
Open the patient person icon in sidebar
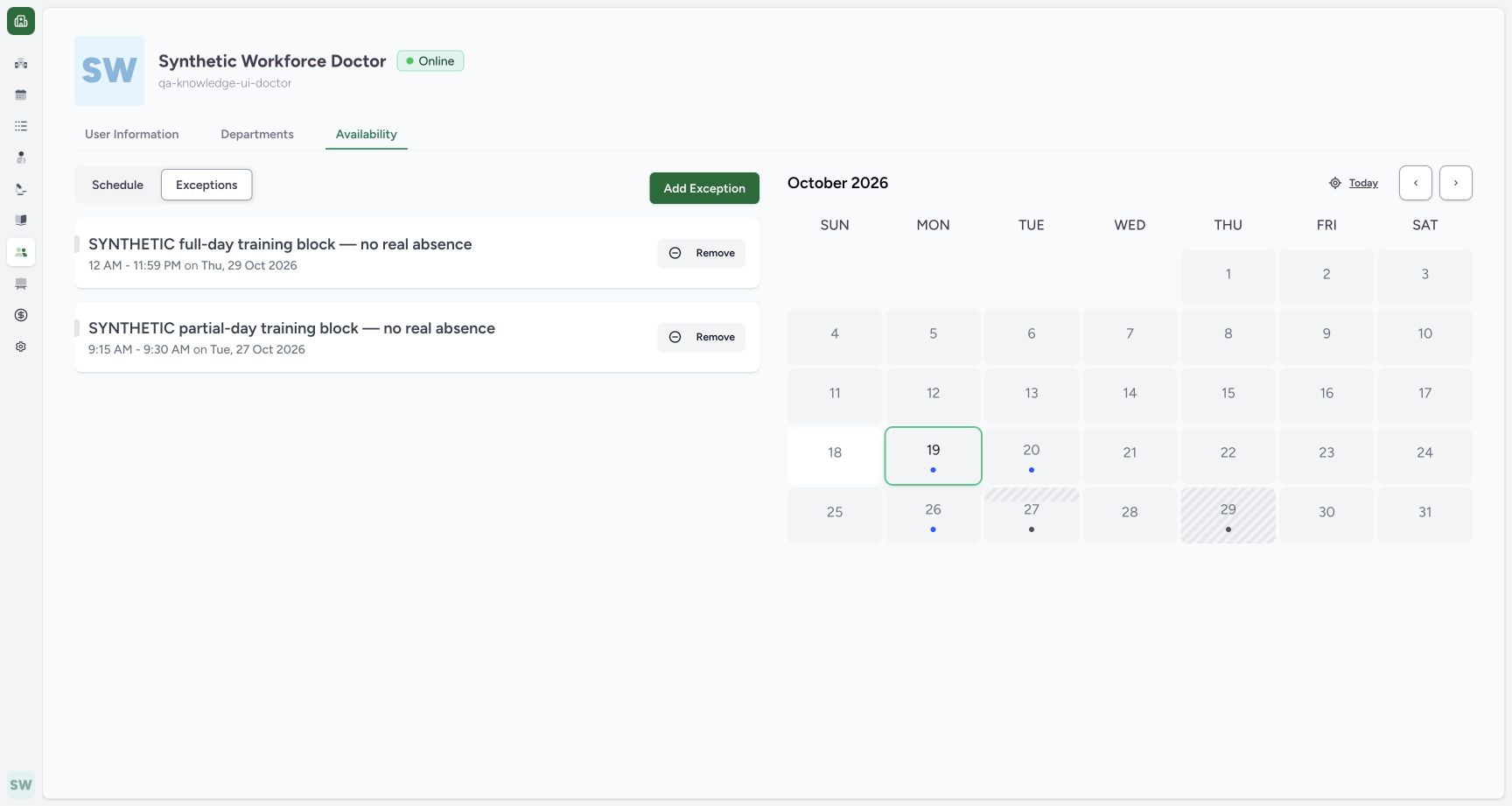pos(21,158)
